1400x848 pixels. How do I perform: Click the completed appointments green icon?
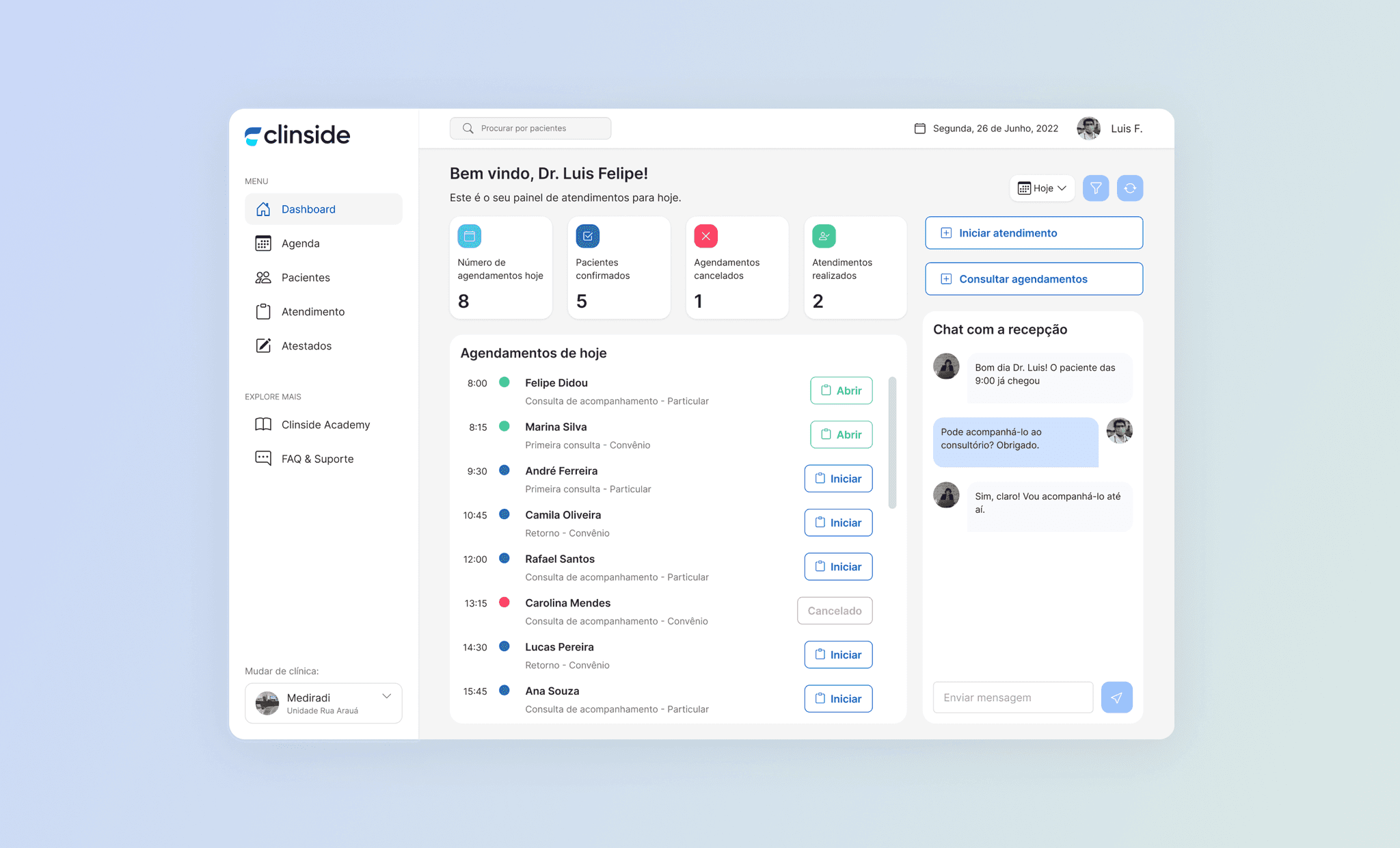pyautogui.click(x=824, y=236)
